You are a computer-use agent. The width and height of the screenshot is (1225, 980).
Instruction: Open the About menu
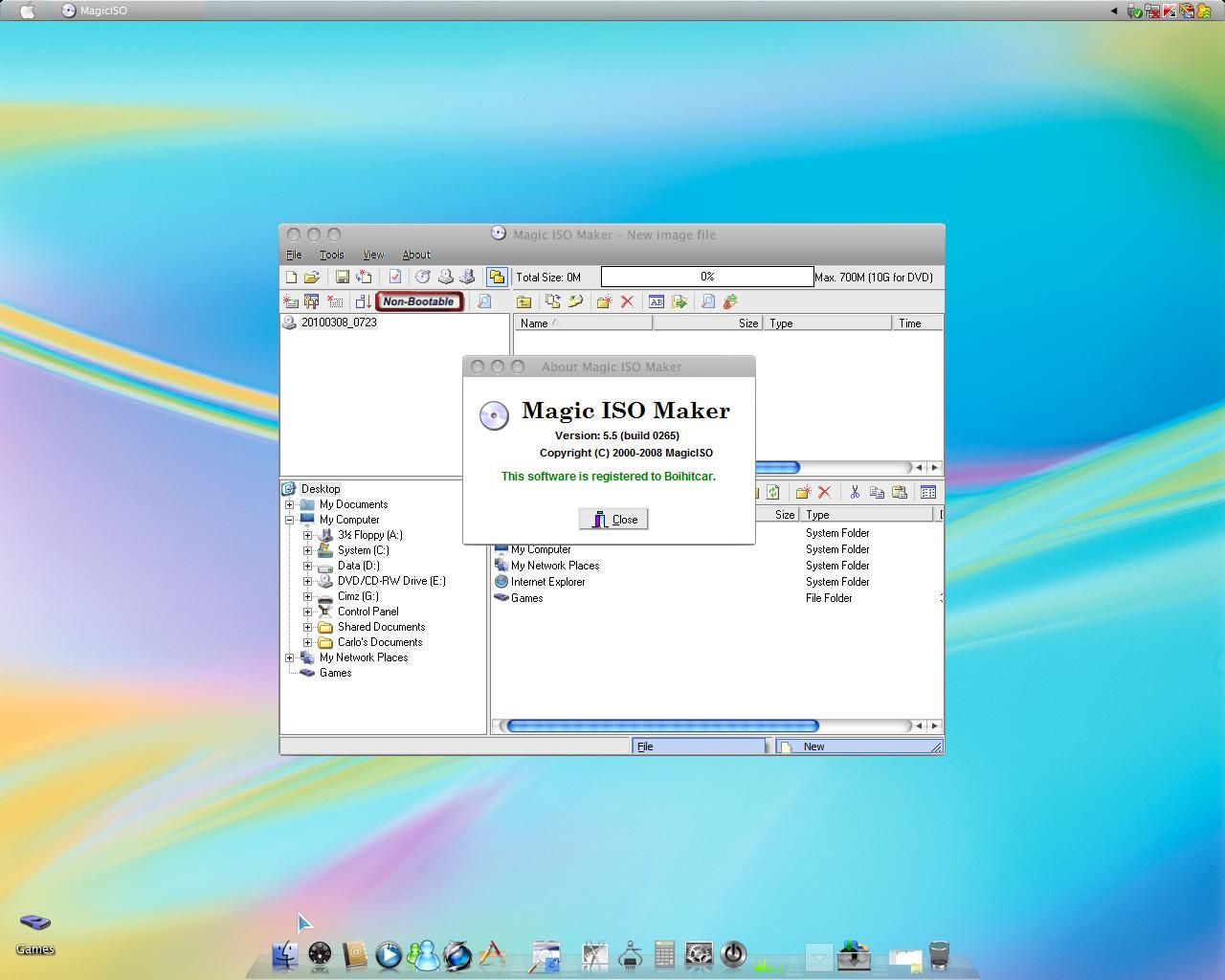tap(415, 255)
